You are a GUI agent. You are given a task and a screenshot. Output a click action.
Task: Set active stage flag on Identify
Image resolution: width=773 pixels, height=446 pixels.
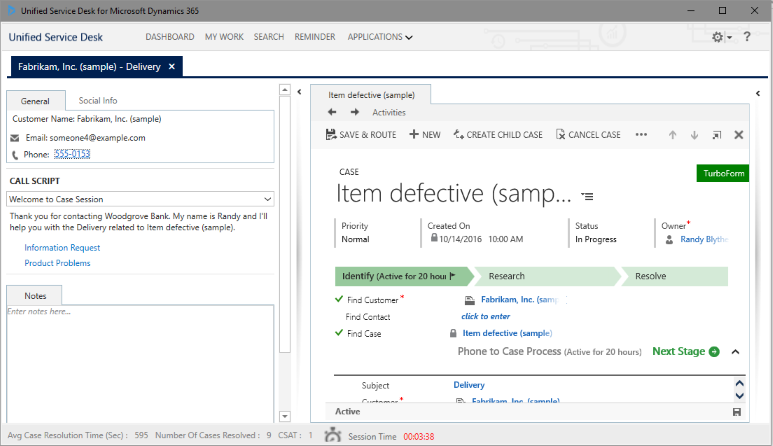click(x=453, y=276)
